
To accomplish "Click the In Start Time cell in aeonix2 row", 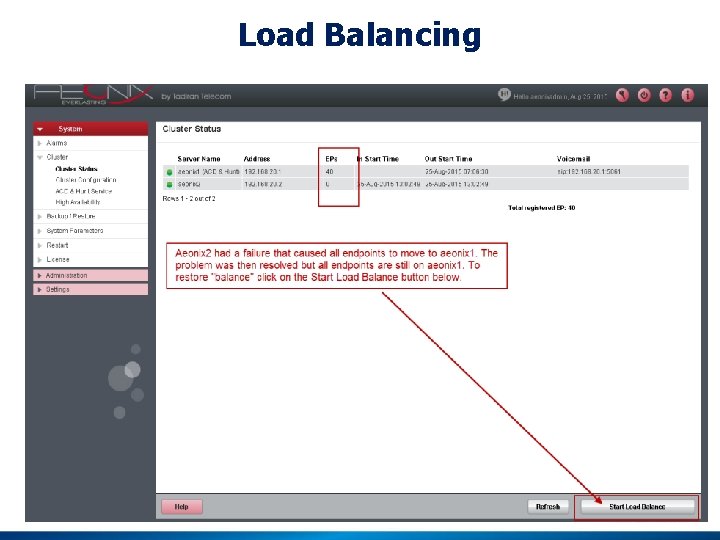I will pyautogui.click(x=388, y=184).
